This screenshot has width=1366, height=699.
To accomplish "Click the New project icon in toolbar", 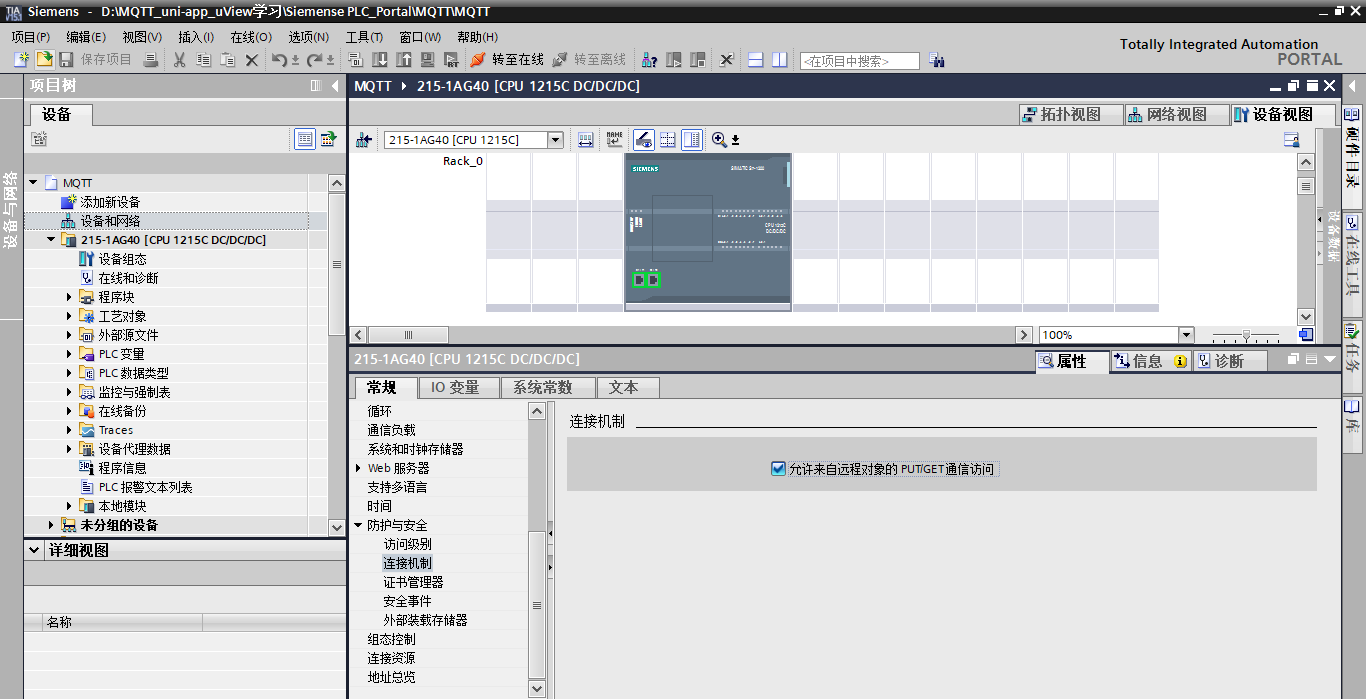I will coord(21,60).
